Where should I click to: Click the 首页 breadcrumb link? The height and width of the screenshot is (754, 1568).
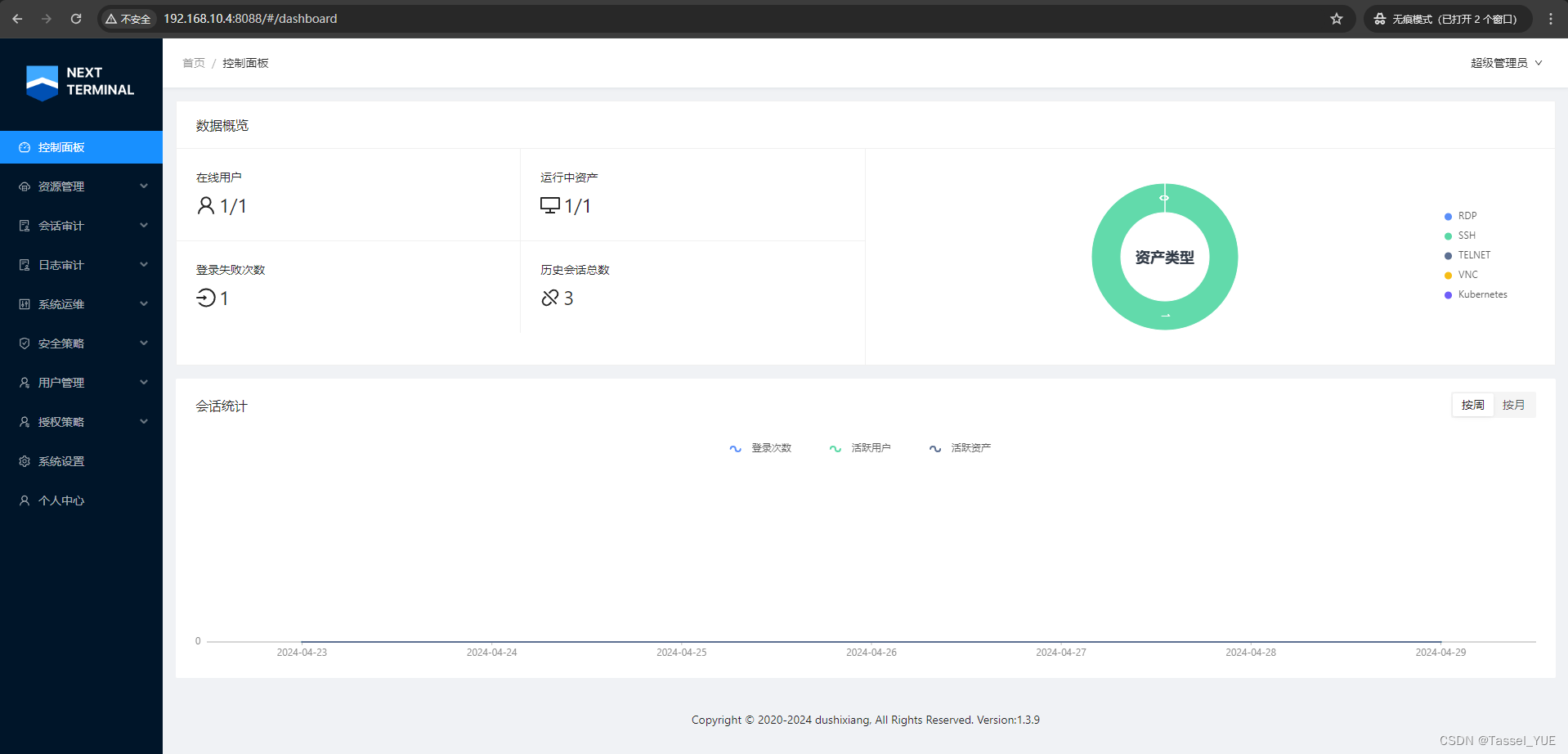coord(193,62)
